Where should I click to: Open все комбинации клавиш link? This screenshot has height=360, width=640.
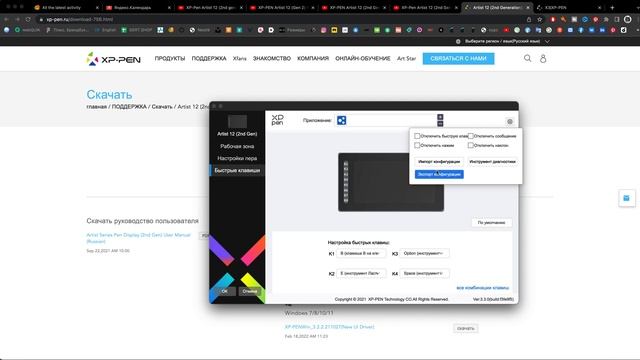point(482,288)
